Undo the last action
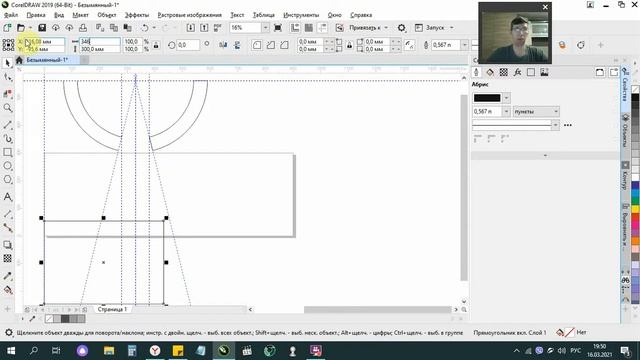 (144, 28)
